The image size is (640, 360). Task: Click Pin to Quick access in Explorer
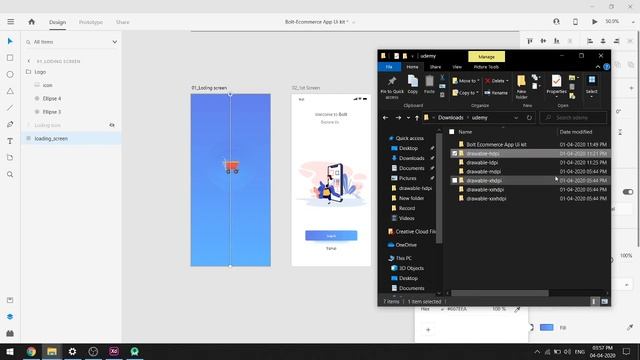pos(392,87)
